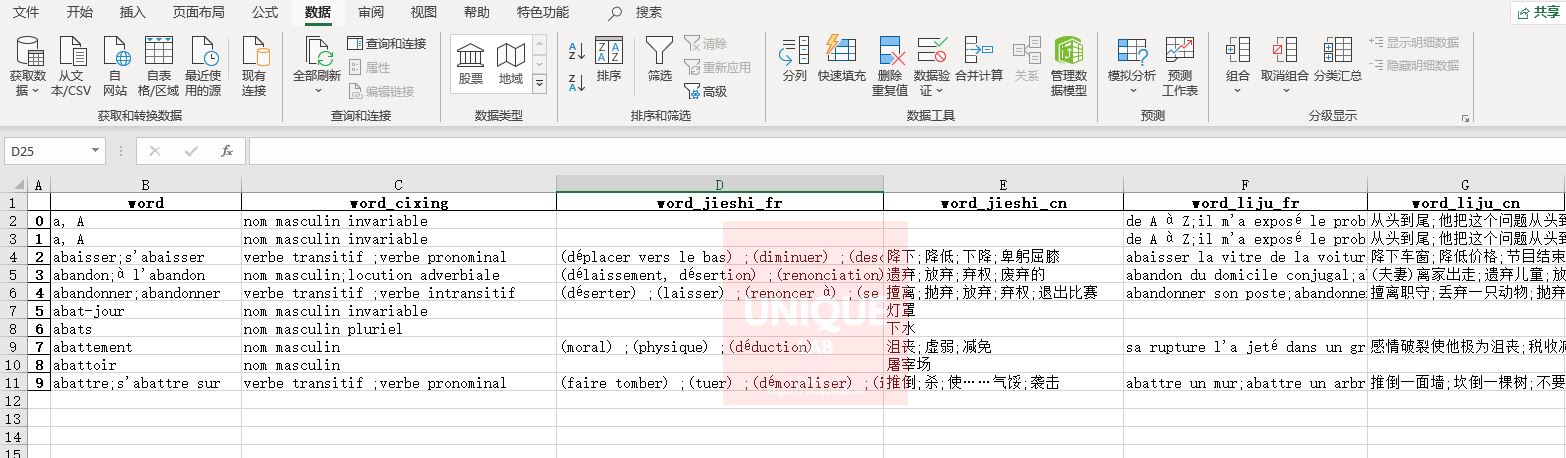Expand the Refresh All (全部刷新) dropdown arrow
This screenshot has height=458, width=1566.
[x=317, y=91]
